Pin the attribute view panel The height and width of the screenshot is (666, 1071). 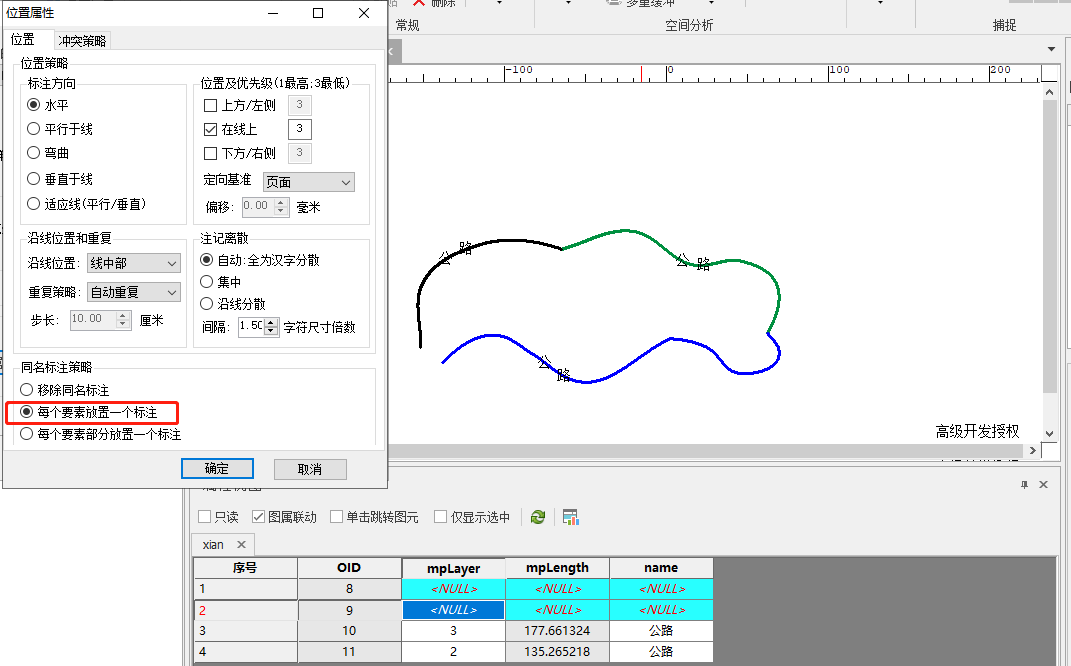(1024, 484)
